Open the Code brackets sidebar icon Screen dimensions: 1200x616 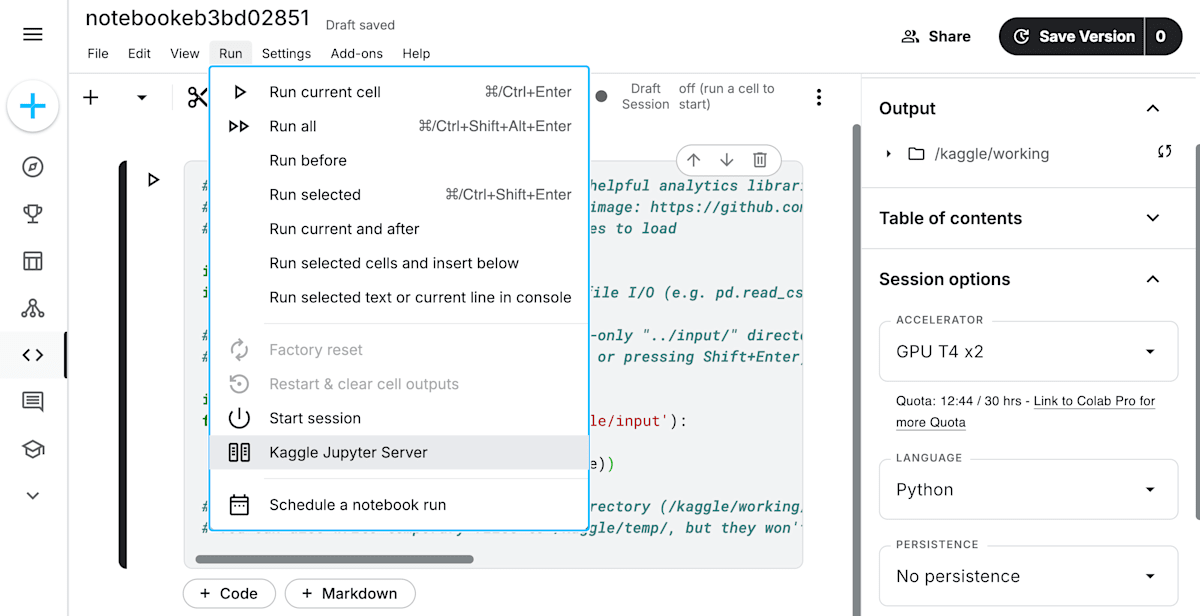[x=33, y=355]
